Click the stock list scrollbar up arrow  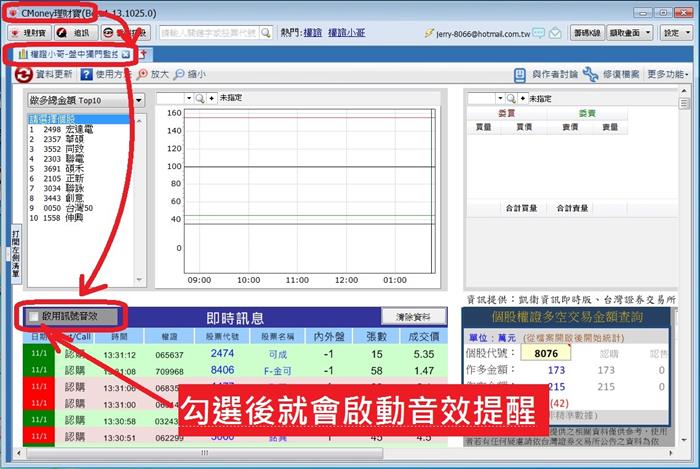139,121
